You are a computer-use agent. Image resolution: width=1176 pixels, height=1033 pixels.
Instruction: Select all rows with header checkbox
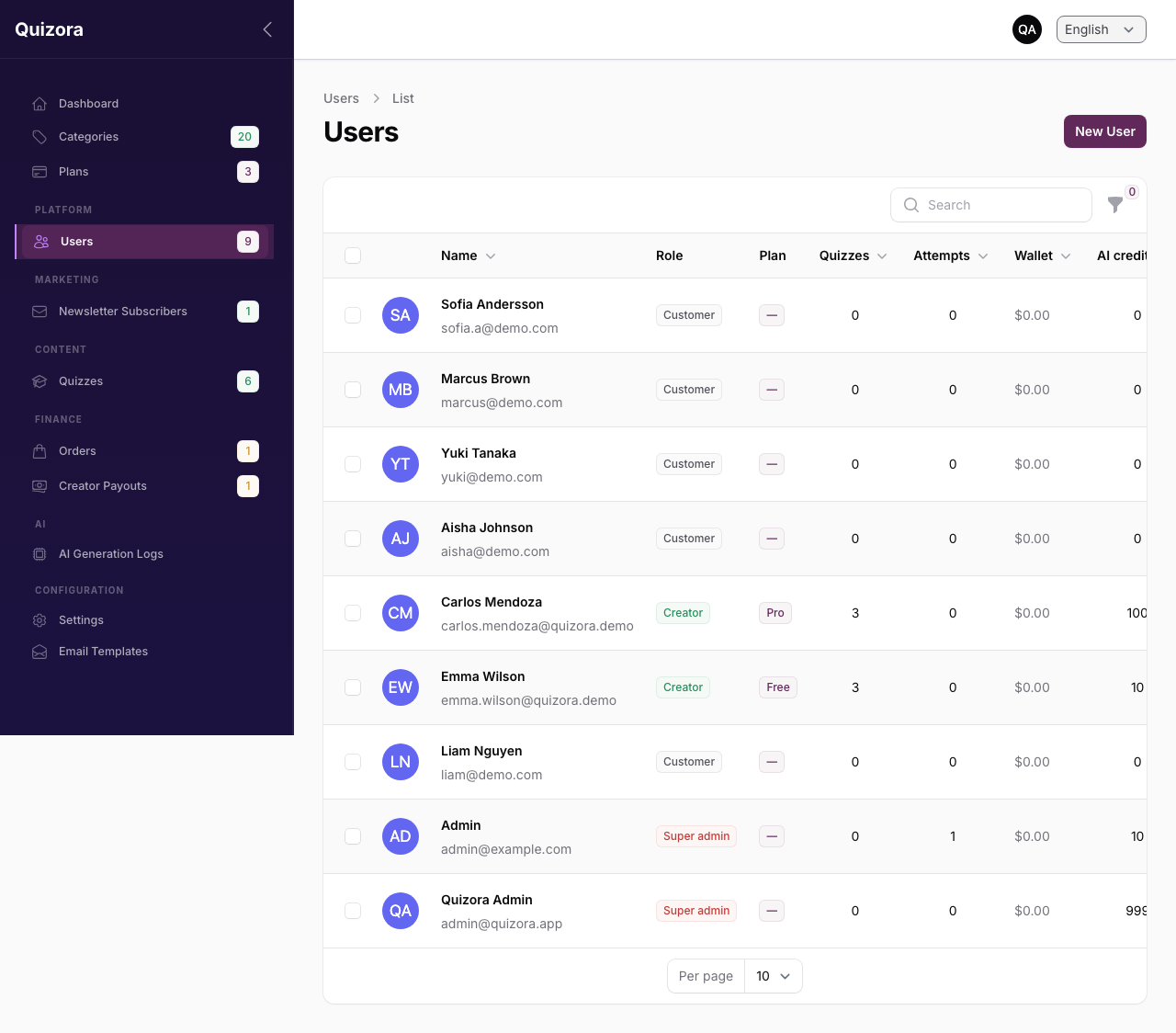353,255
